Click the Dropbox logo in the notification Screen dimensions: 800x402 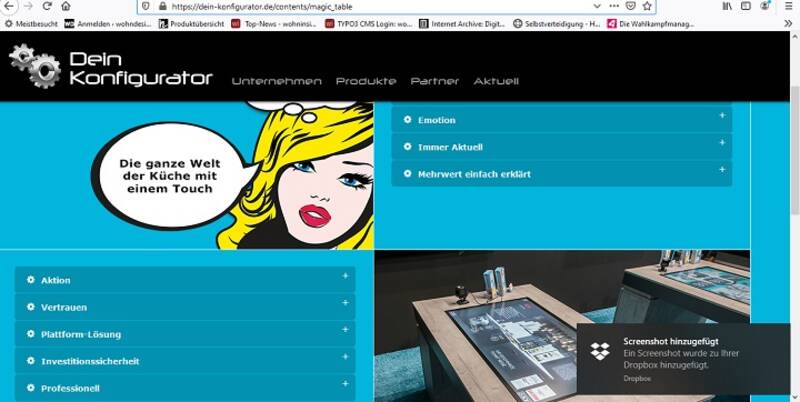(x=599, y=351)
